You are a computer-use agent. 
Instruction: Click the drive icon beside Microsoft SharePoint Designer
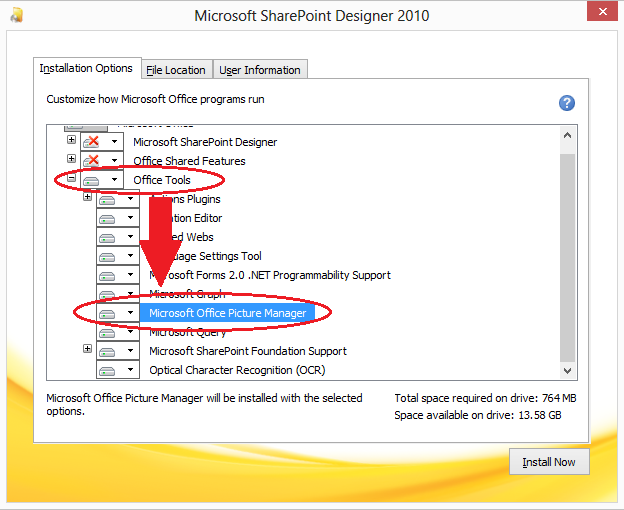click(x=93, y=142)
